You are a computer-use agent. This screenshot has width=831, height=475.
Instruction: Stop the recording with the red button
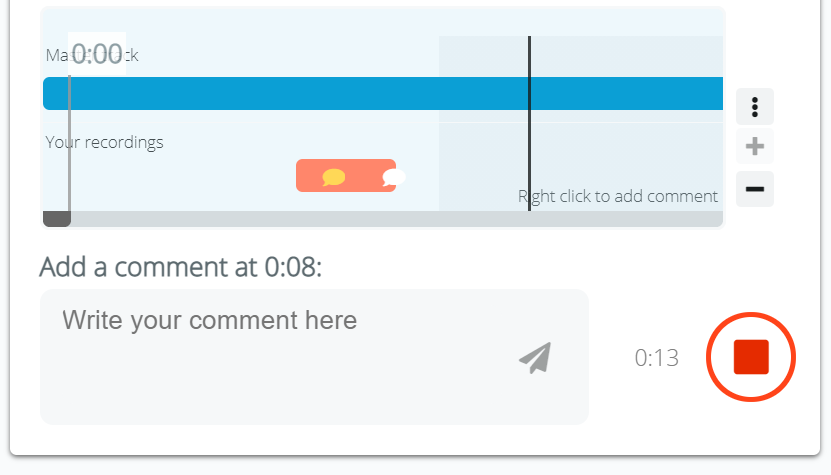(x=751, y=357)
